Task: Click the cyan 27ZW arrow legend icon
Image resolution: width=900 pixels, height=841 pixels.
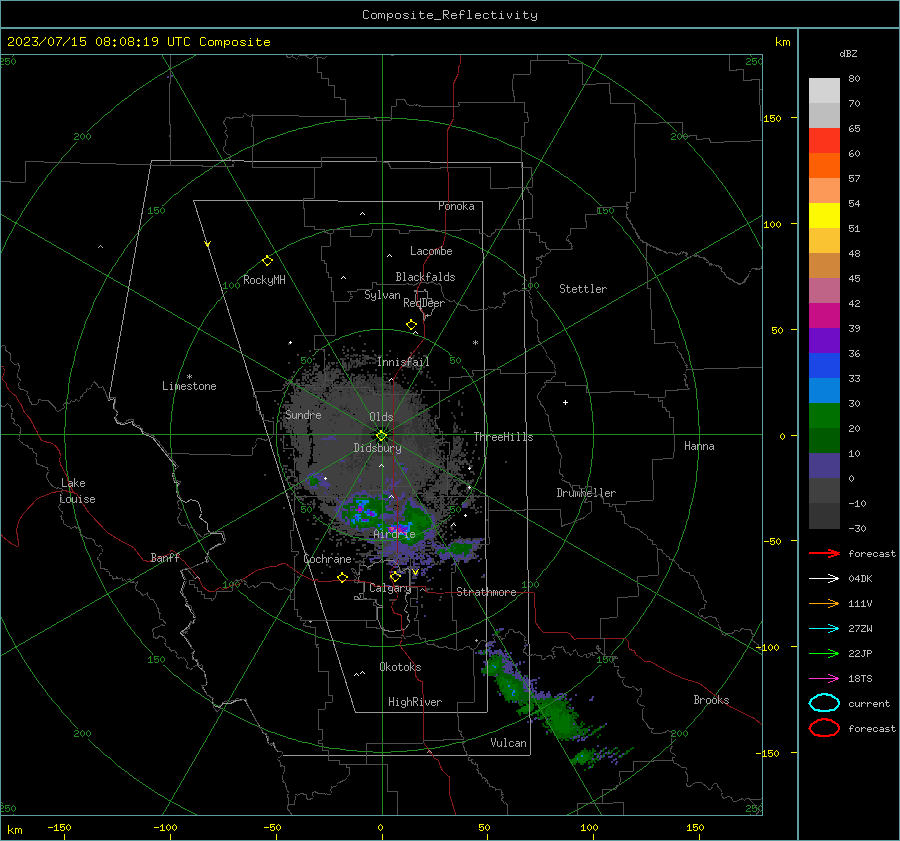Action: point(824,629)
